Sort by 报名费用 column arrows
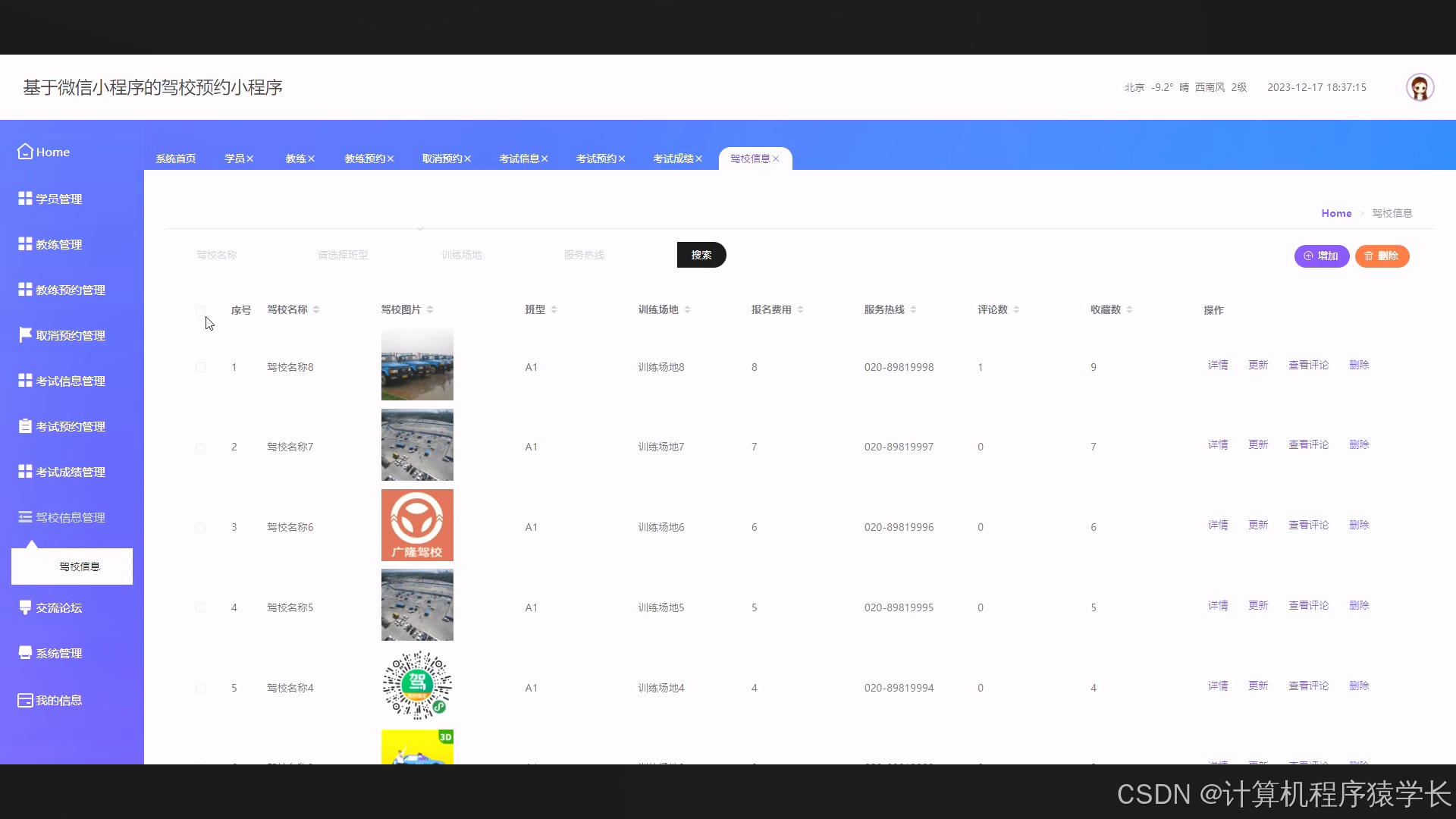 click(800, 309)
